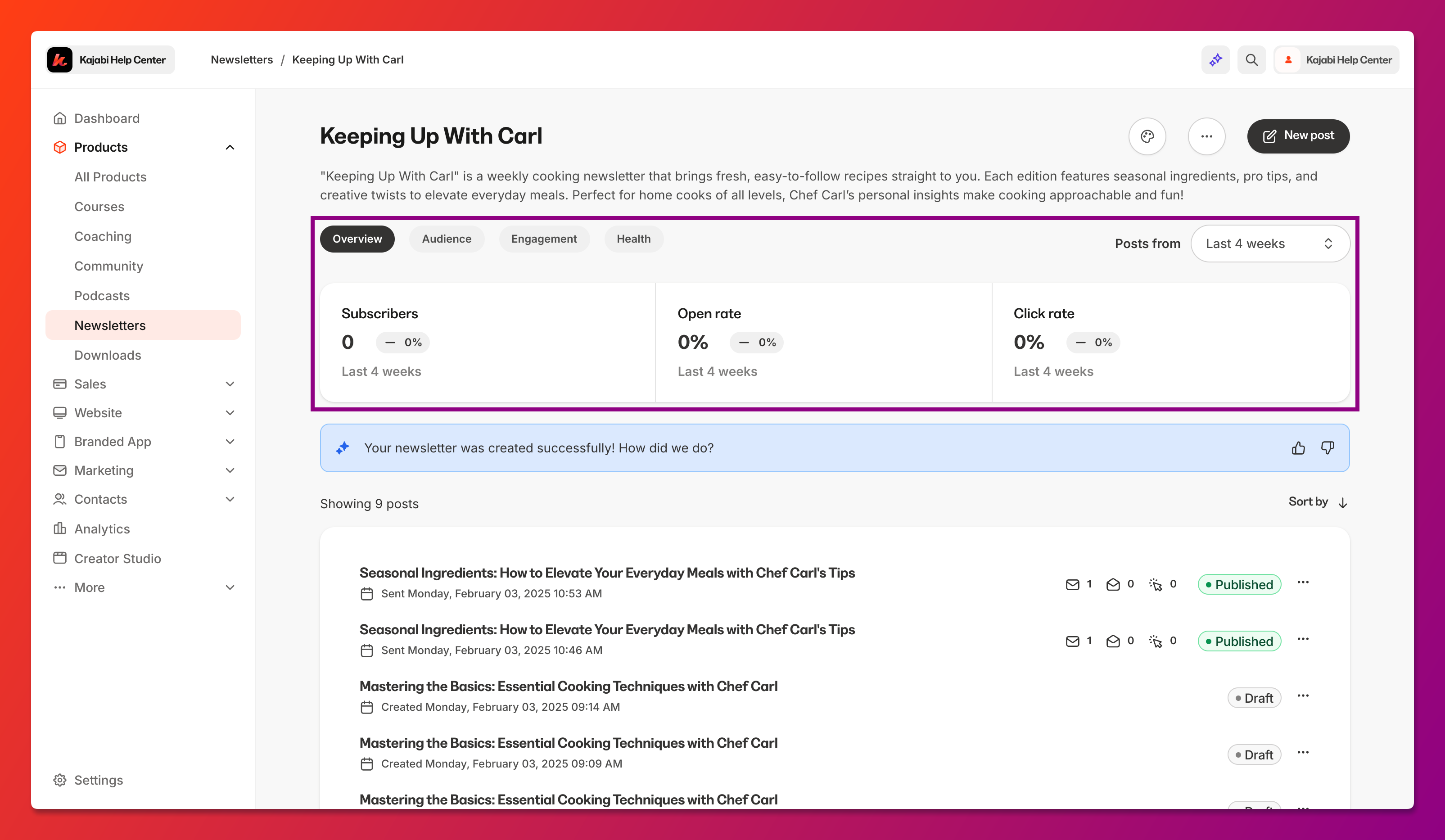Open Community in sidebar

point(108,266)
